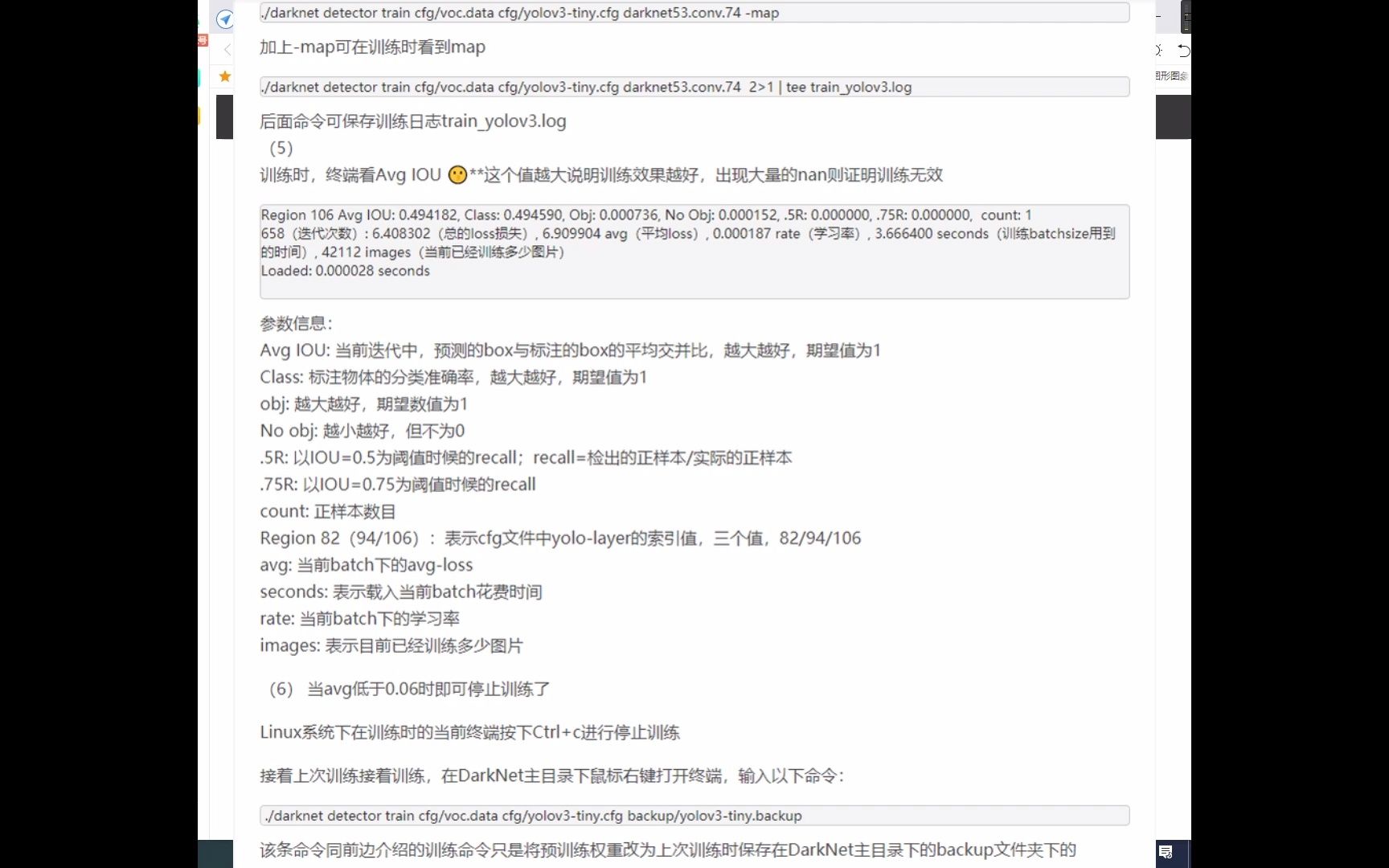1389x868 pixels.
Task: Click the text "加上-map可在训练时看到map"
Action: [372, 47]
